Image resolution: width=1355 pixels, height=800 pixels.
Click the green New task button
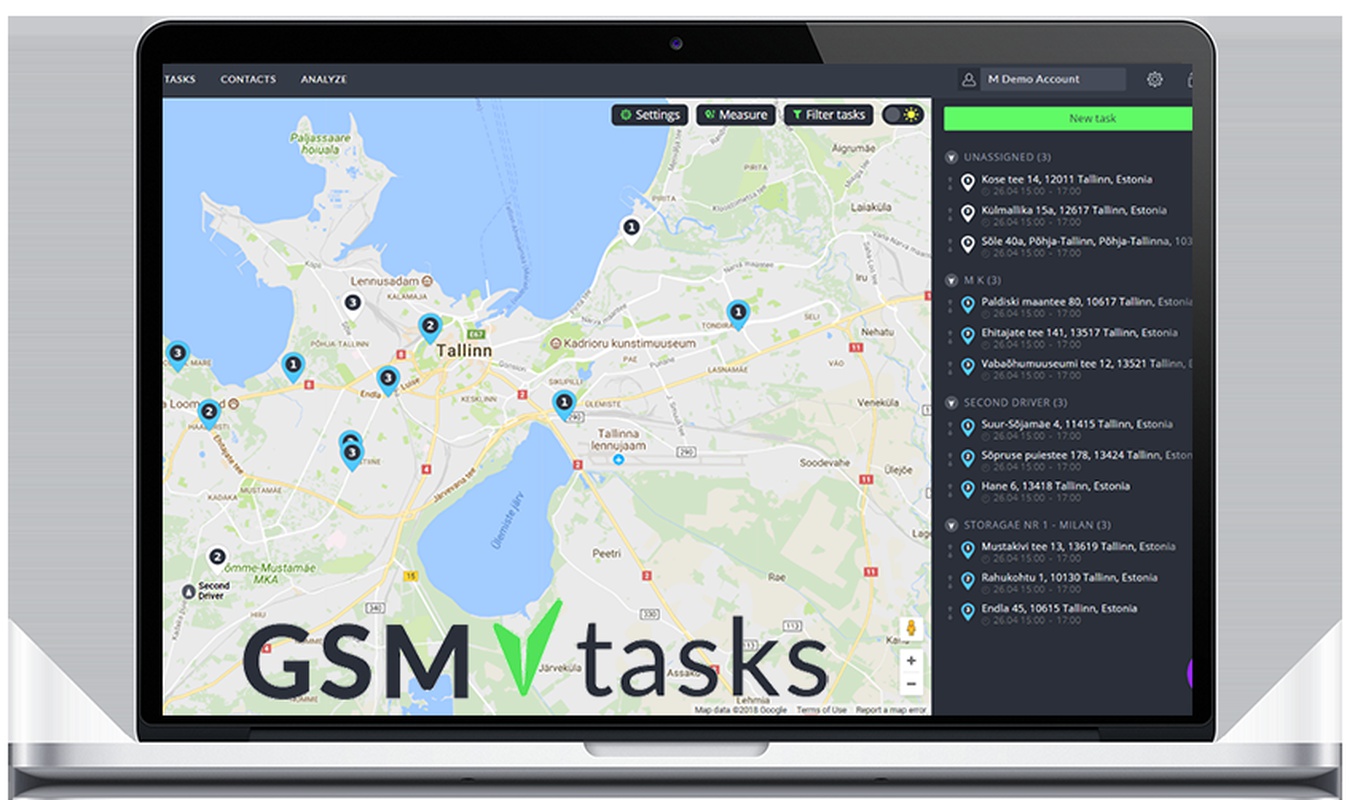point(1068,118)
